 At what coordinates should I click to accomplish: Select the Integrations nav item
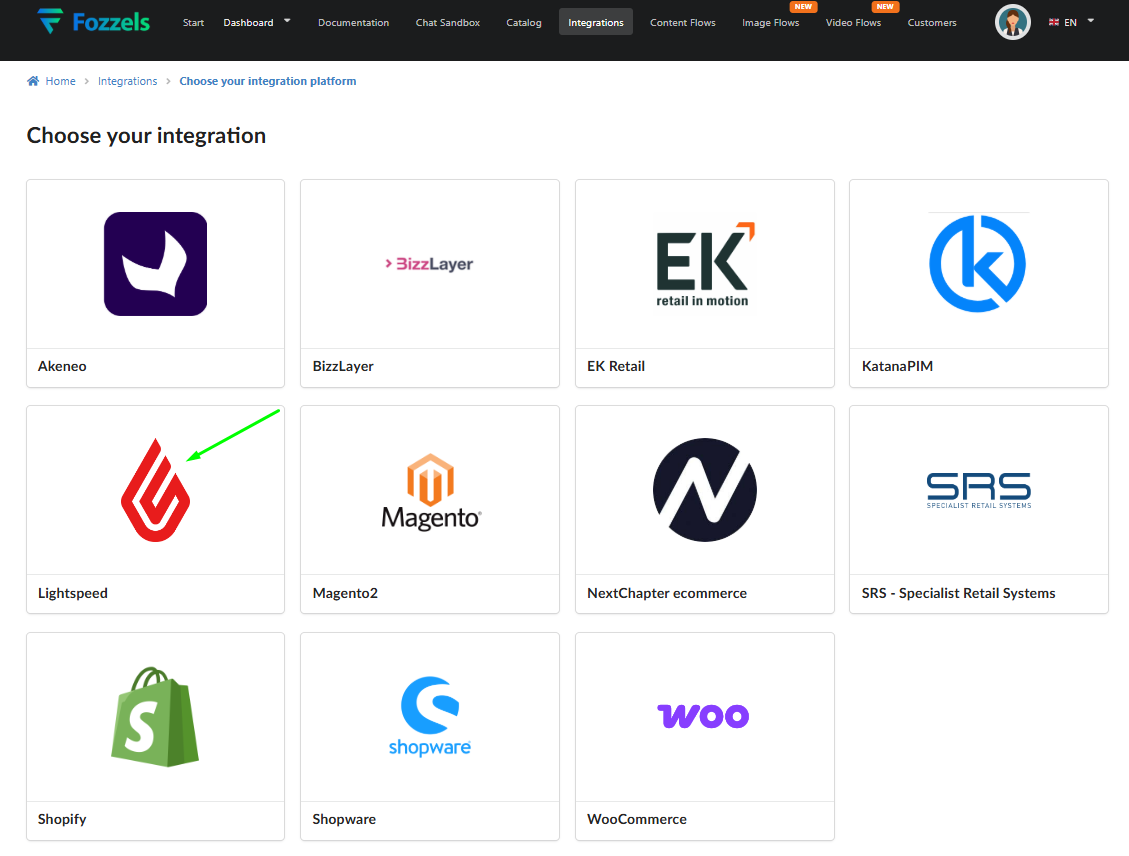coord(595,22)
